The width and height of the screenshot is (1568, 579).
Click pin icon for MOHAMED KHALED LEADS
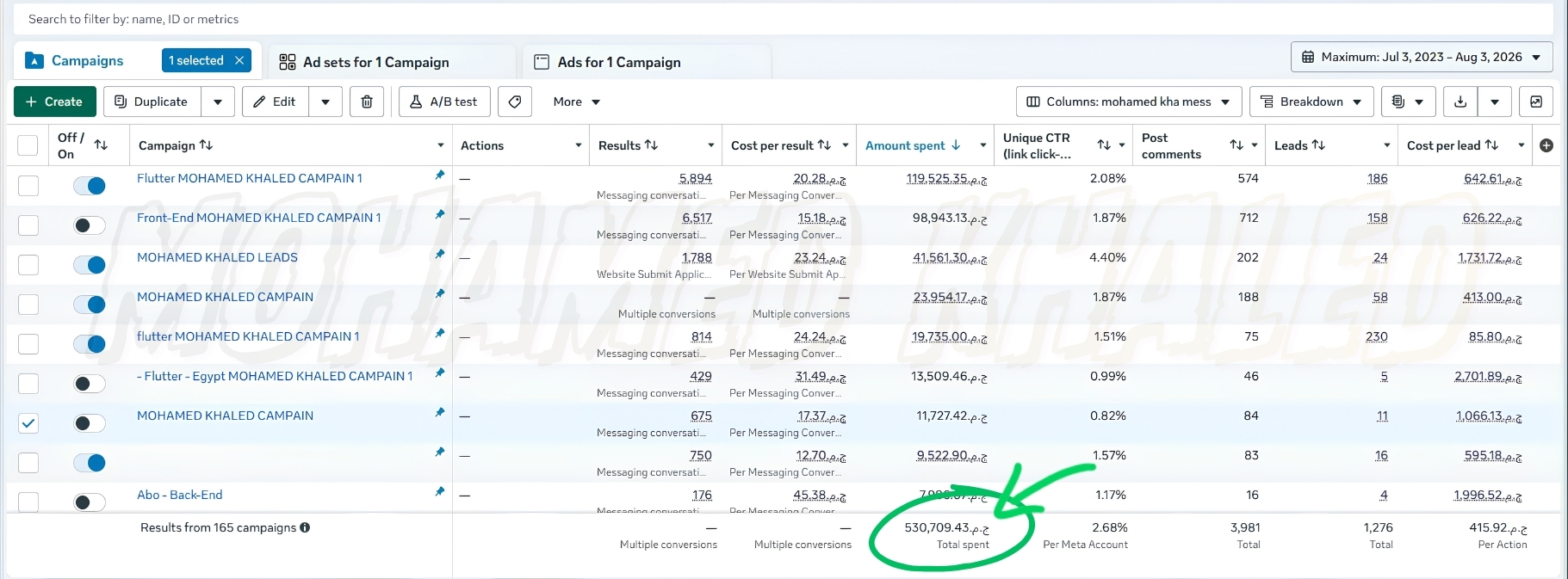tap(440, 254)
